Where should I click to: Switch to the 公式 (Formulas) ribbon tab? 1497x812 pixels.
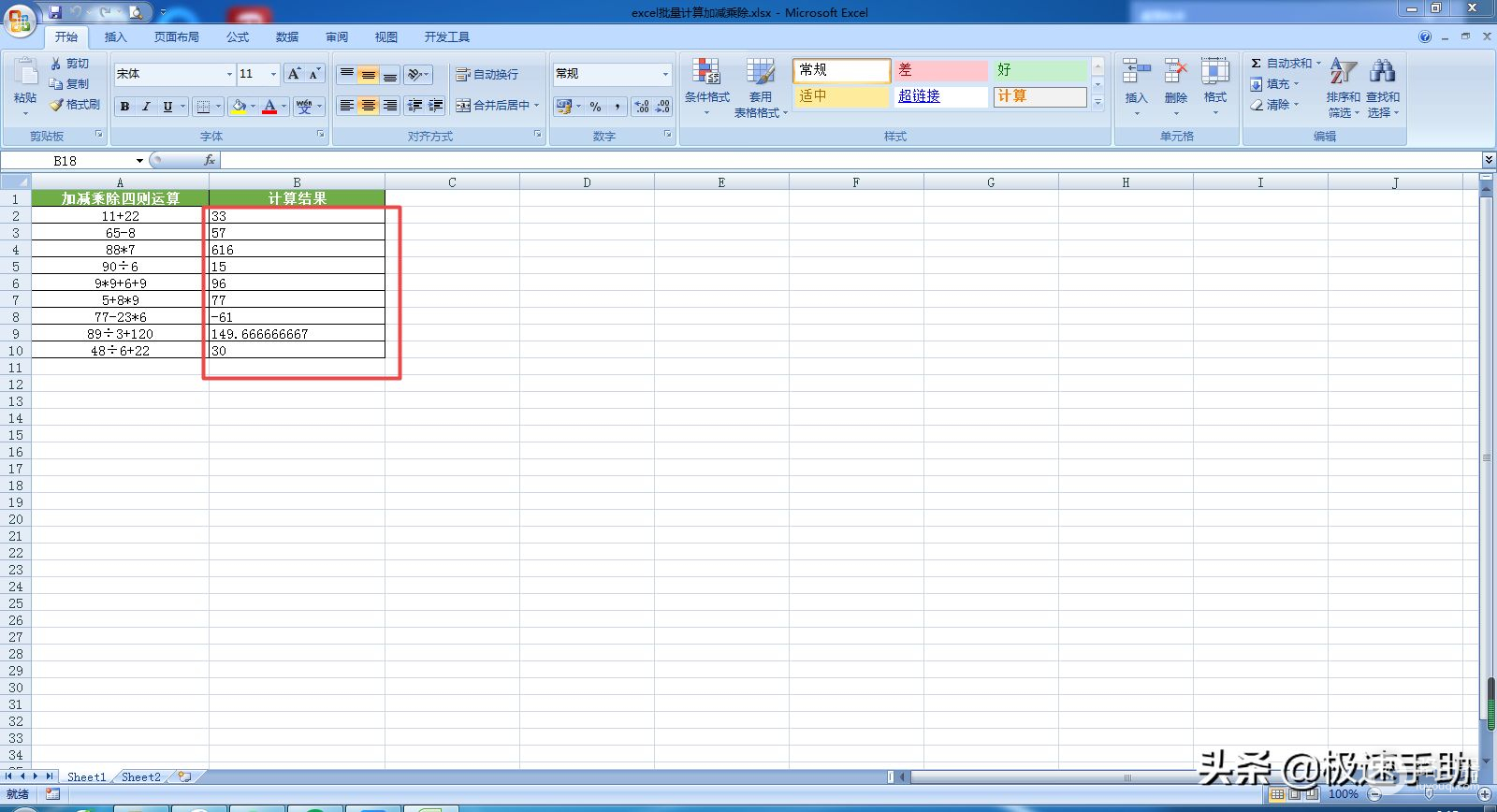click(x=238, y=37)
